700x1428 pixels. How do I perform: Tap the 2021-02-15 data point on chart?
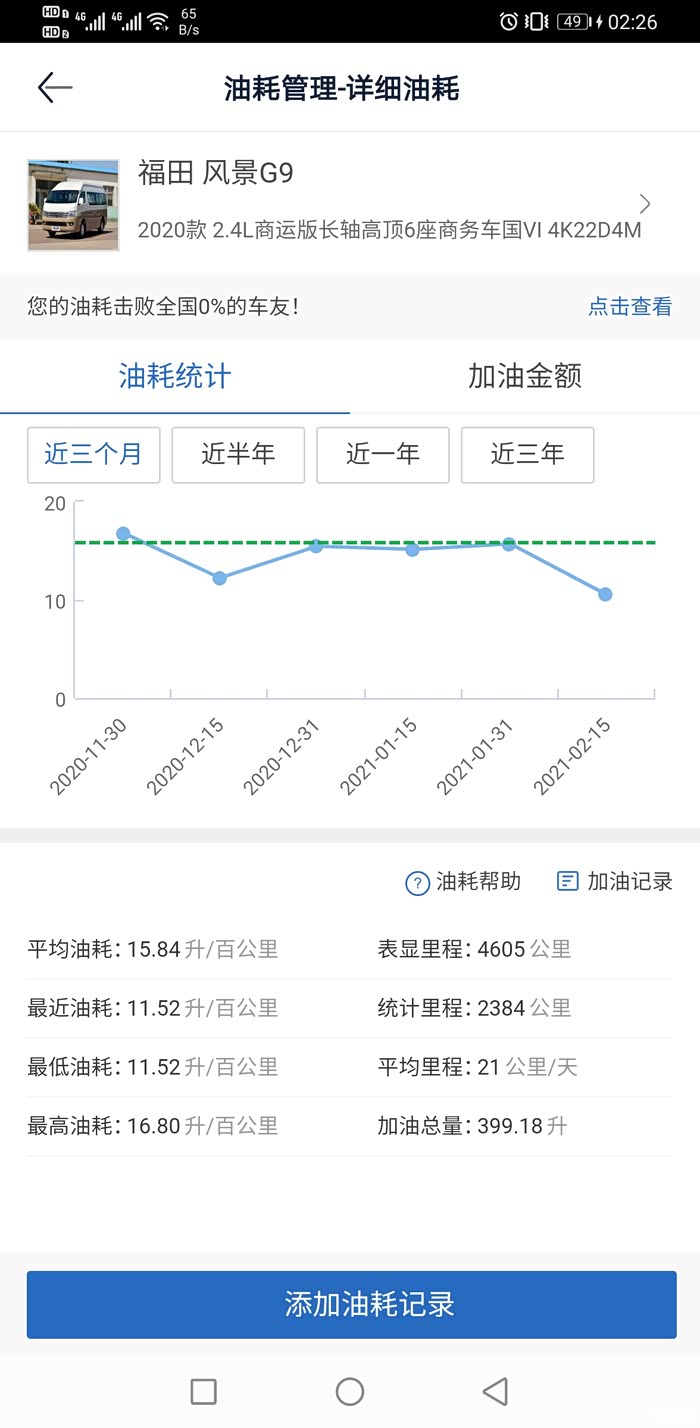click(605, 594)
